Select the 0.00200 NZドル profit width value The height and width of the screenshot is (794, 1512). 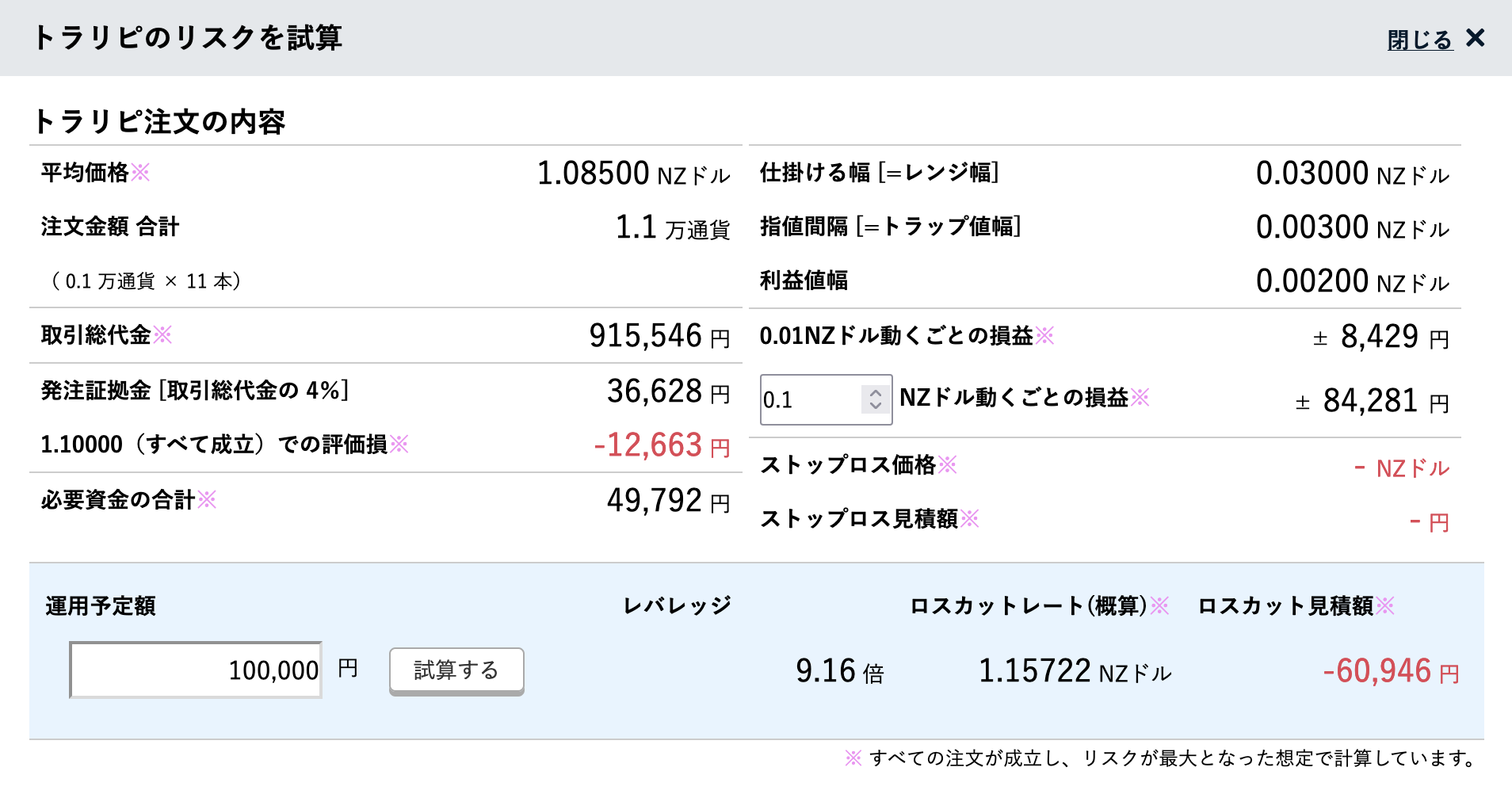pyautogui.click(x=1353, y=281)
